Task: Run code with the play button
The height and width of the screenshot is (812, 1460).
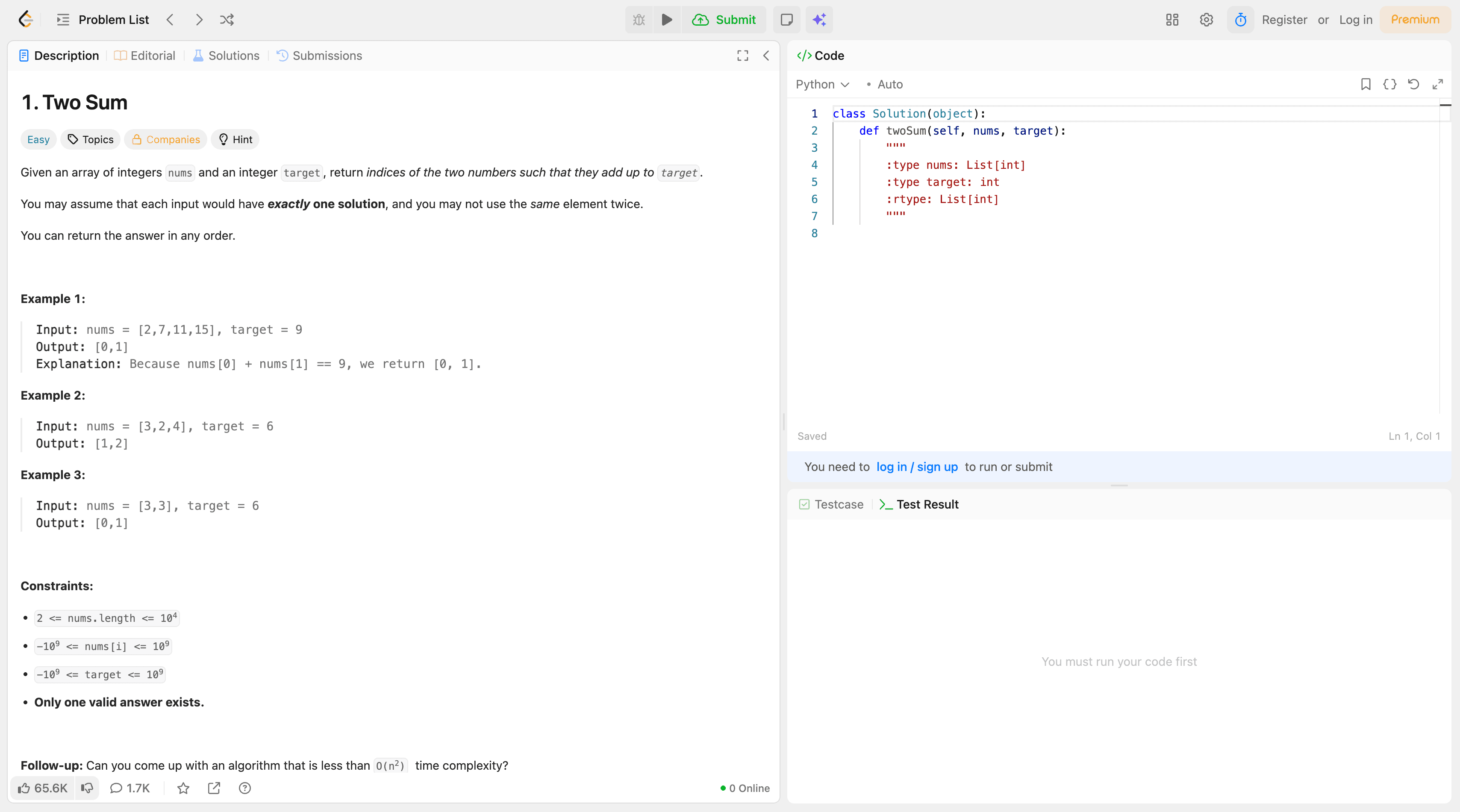Action: [667, 20]
